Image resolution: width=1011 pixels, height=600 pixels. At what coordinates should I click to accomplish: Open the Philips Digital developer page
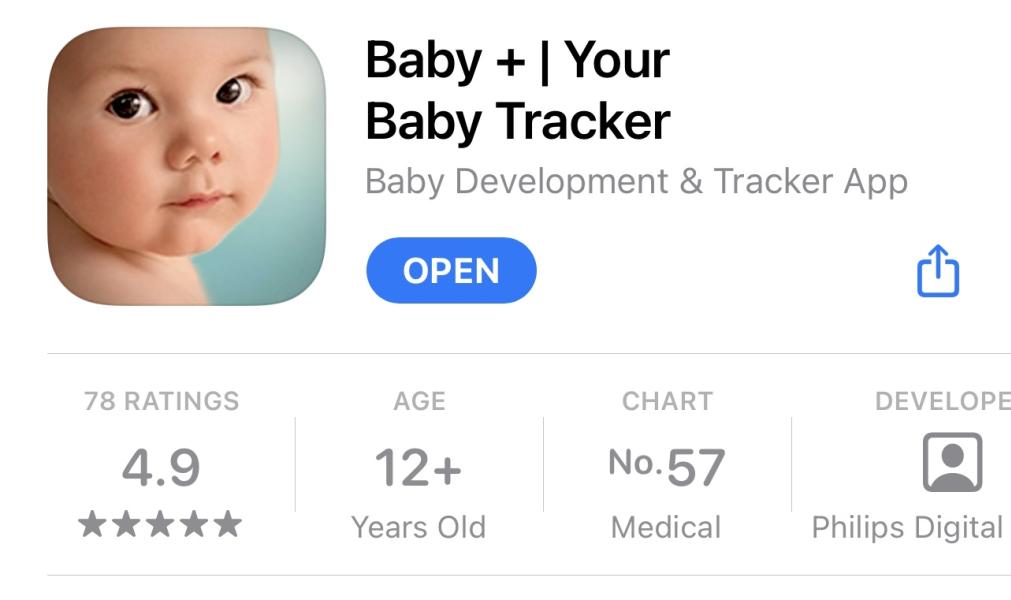(x=907, y=527)
